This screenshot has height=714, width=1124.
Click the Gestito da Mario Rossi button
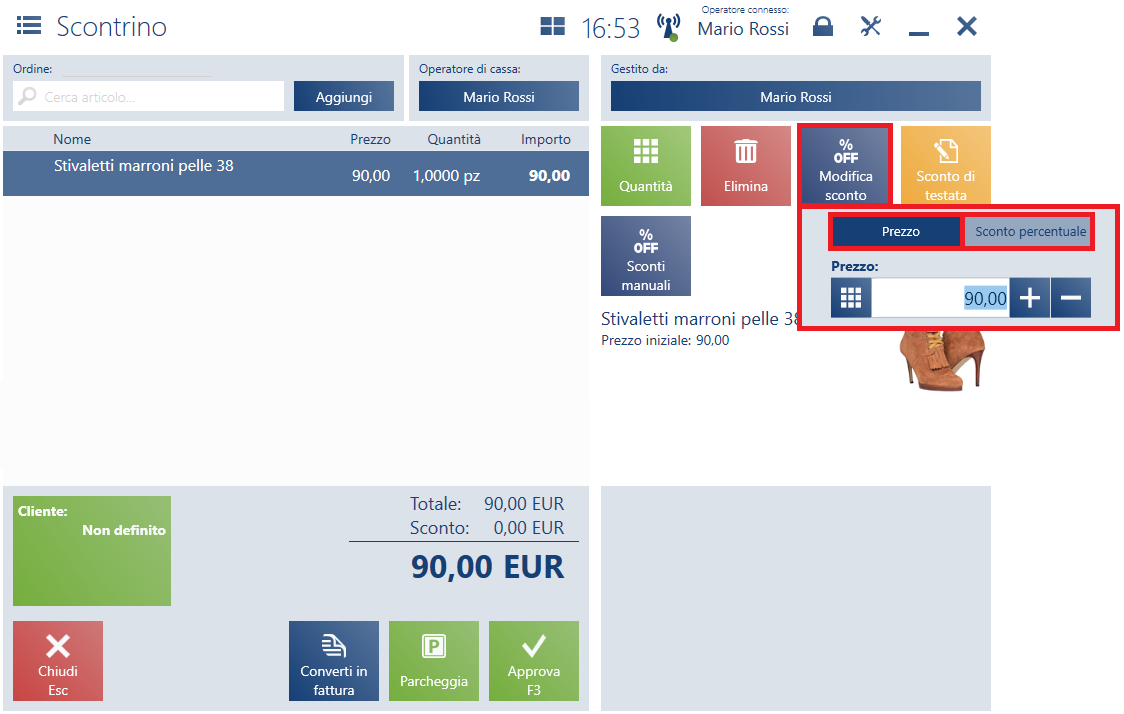[x=796, y=96]
